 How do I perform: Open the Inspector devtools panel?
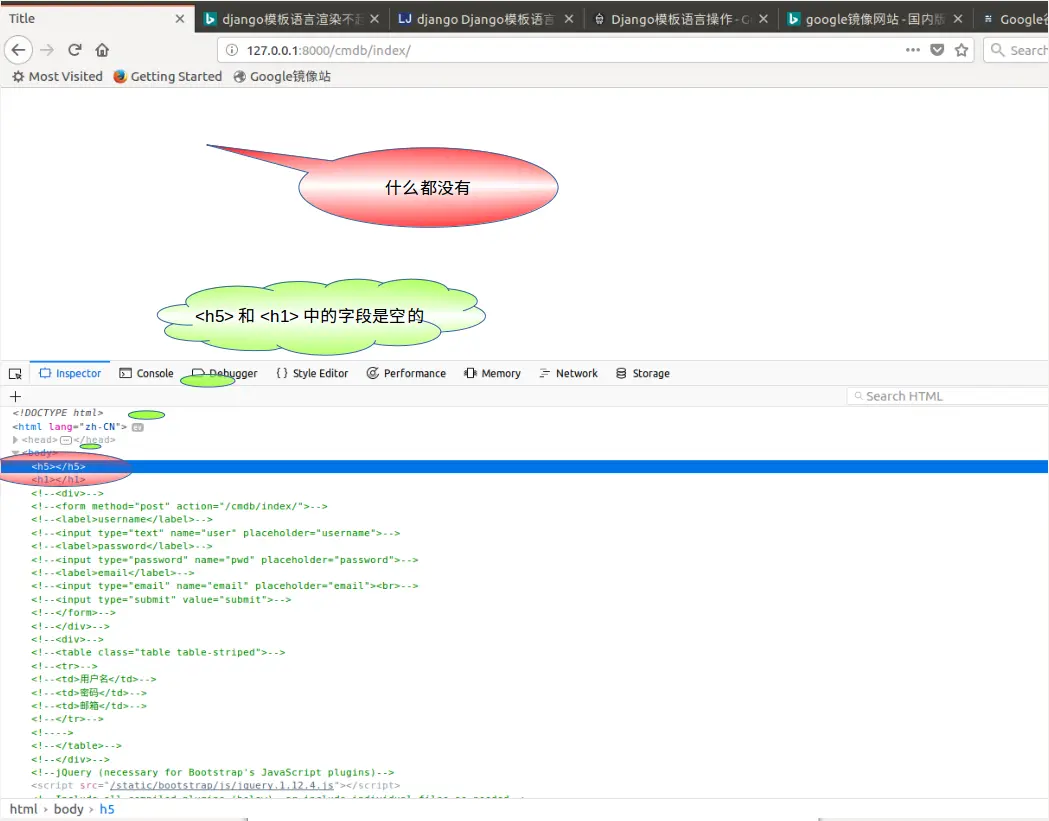[70, 373]
